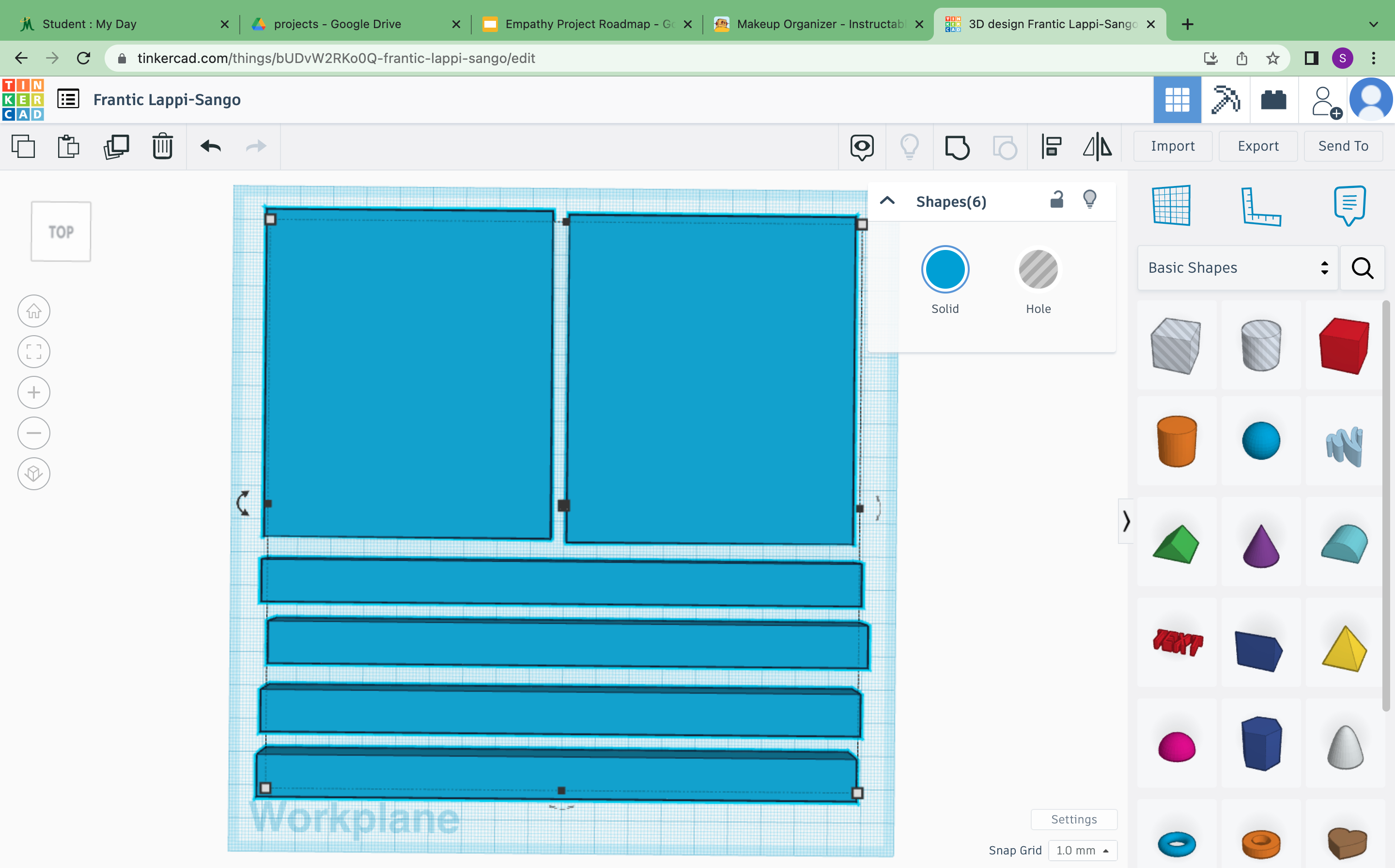Image resolution: width=1395 pixels, height=868 pixels.
Task: Collapse the Shapes(6) panel
Action: (887, 201)
